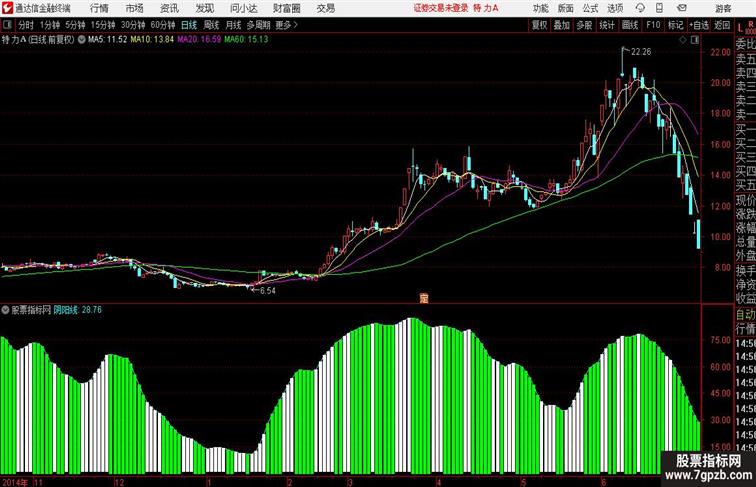Viewport: 756px width, 487px height.
Task: Click the 阴阳线: 28.76 indicator value
Action: [78, 310]
